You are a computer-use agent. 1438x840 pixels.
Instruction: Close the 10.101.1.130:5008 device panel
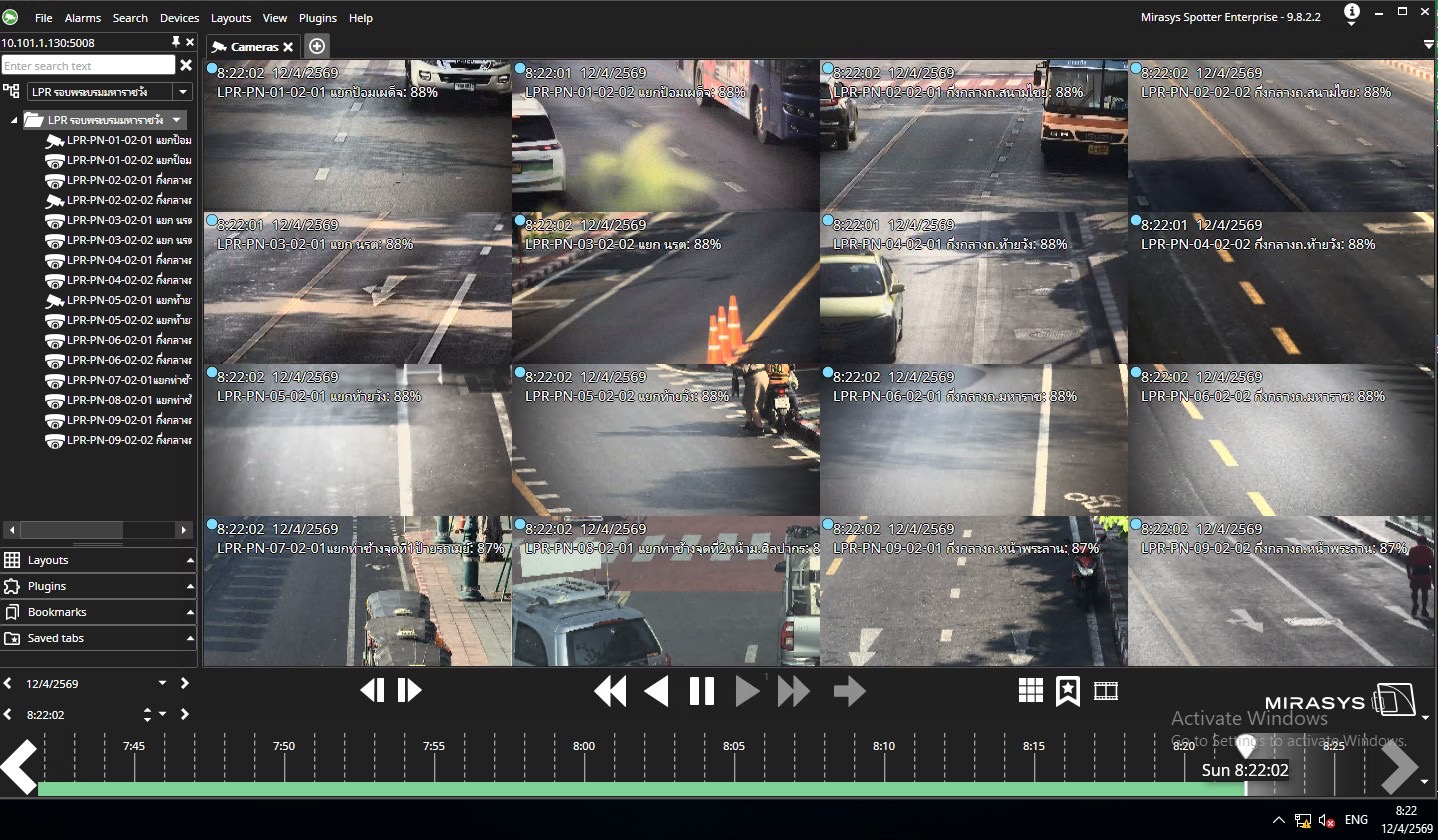[x=190, y=42]
